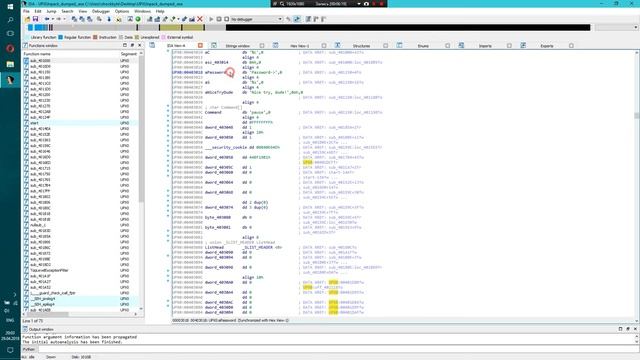Open the File menu
Image resolution: width=640 pixels, height=360 pixels.
[x=26, y=11]
